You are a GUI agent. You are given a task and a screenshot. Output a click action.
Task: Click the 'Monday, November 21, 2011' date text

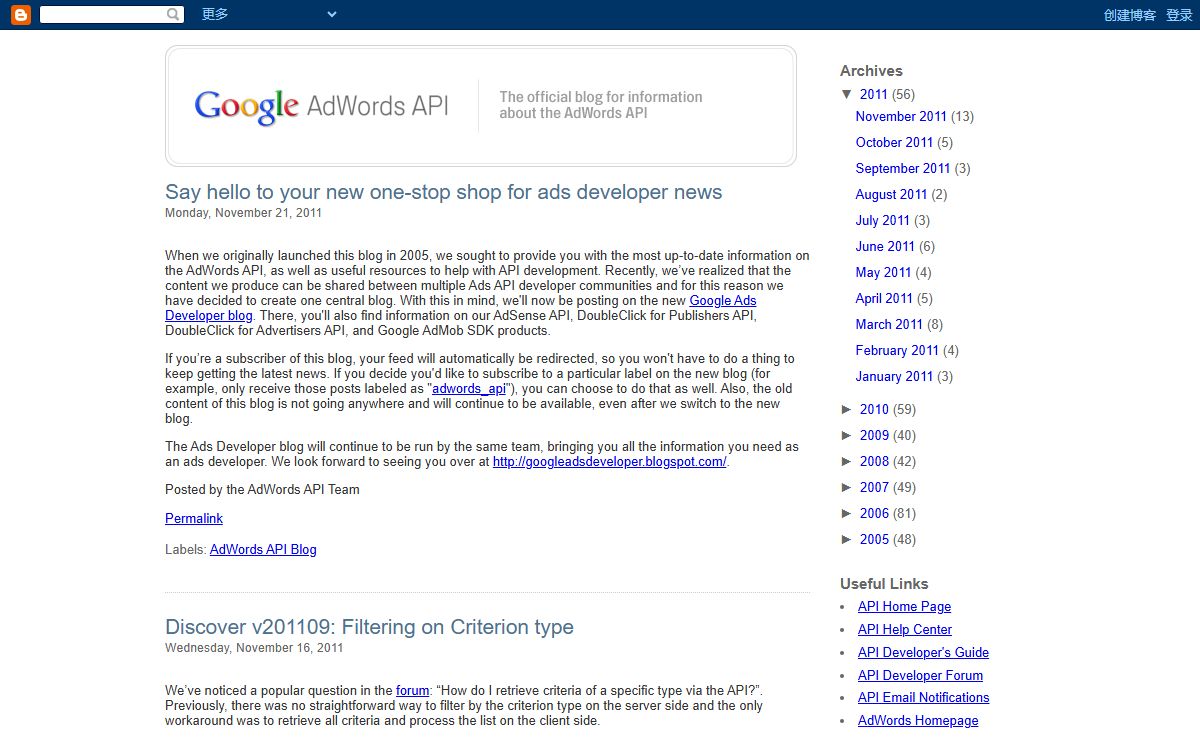click(244, 213)
